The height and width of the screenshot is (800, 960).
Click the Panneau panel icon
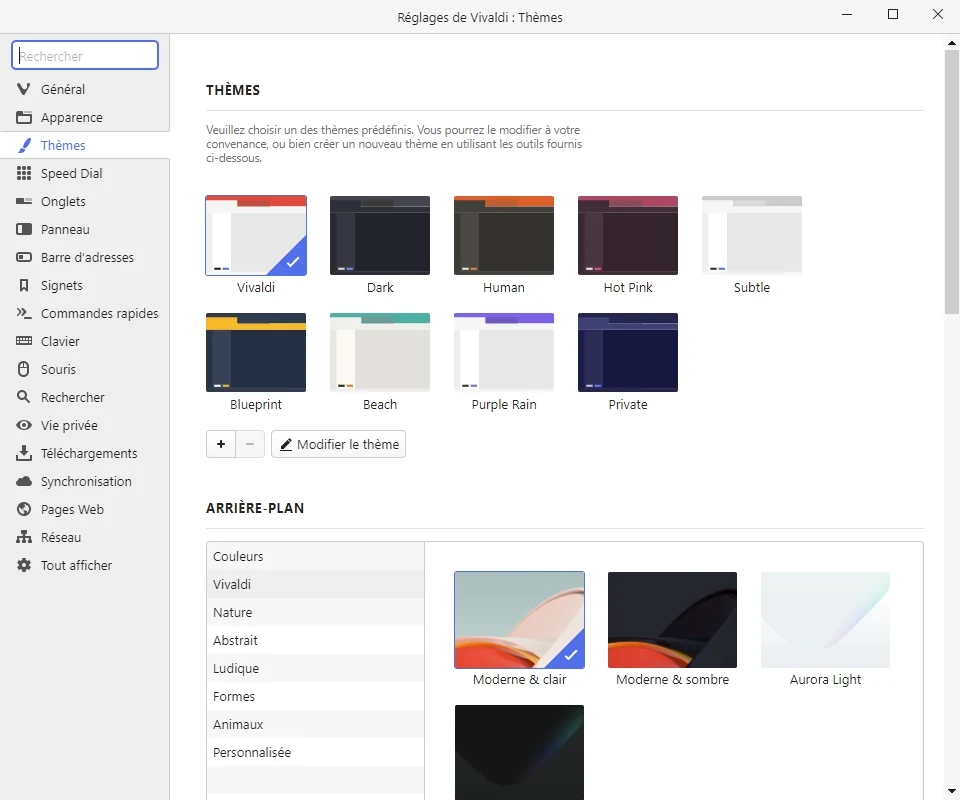click(24, 230)
